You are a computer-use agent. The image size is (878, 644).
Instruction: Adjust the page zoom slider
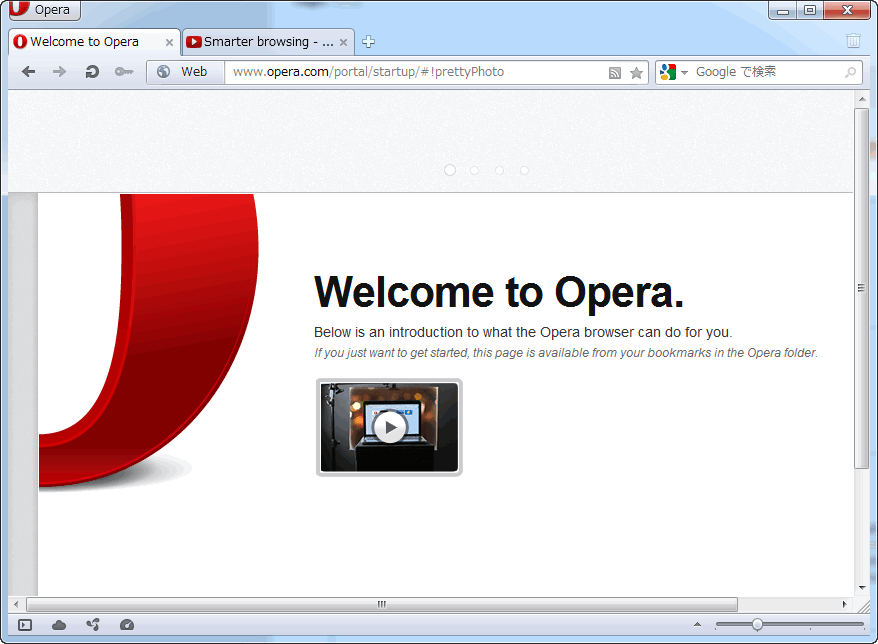tap(757, 625)
